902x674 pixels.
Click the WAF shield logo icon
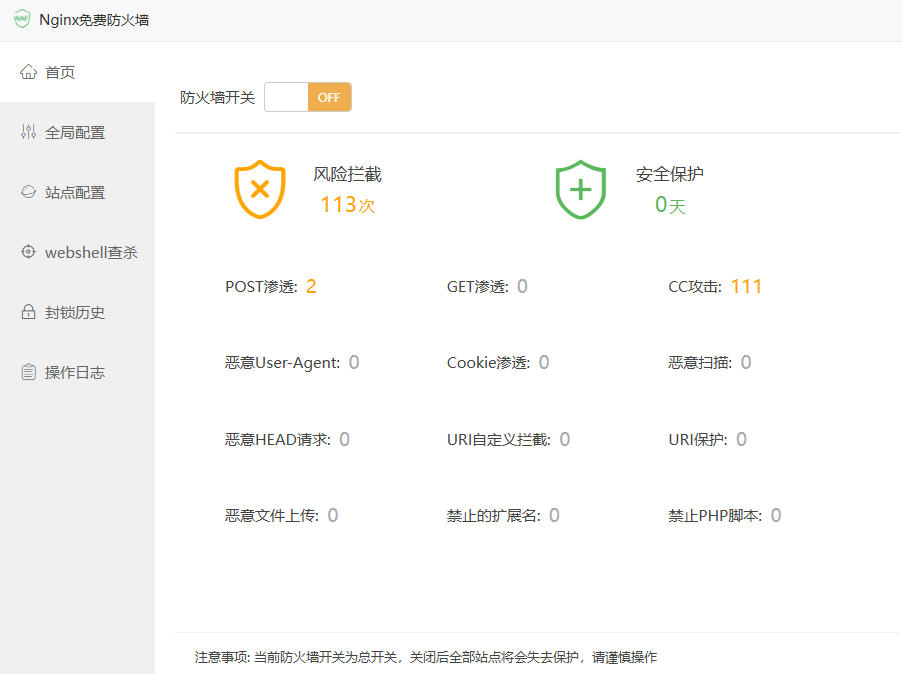pos(21,19)
